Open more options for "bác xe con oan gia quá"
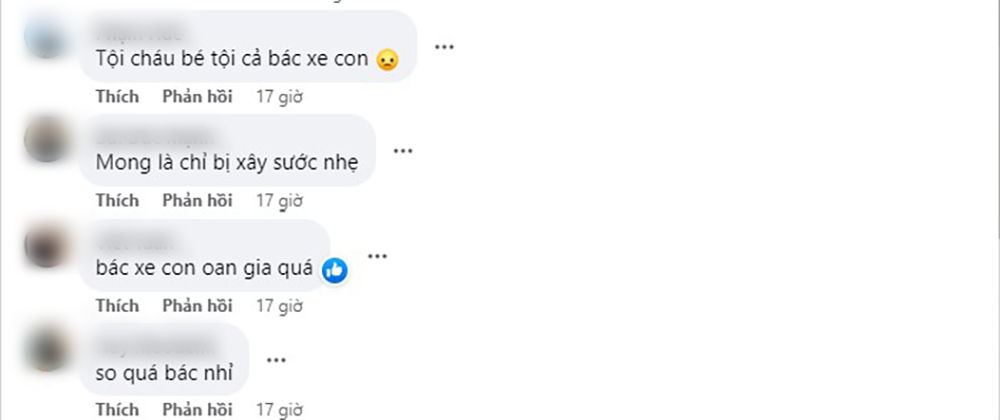1000x420 pixels. click(x=377, y=256)
